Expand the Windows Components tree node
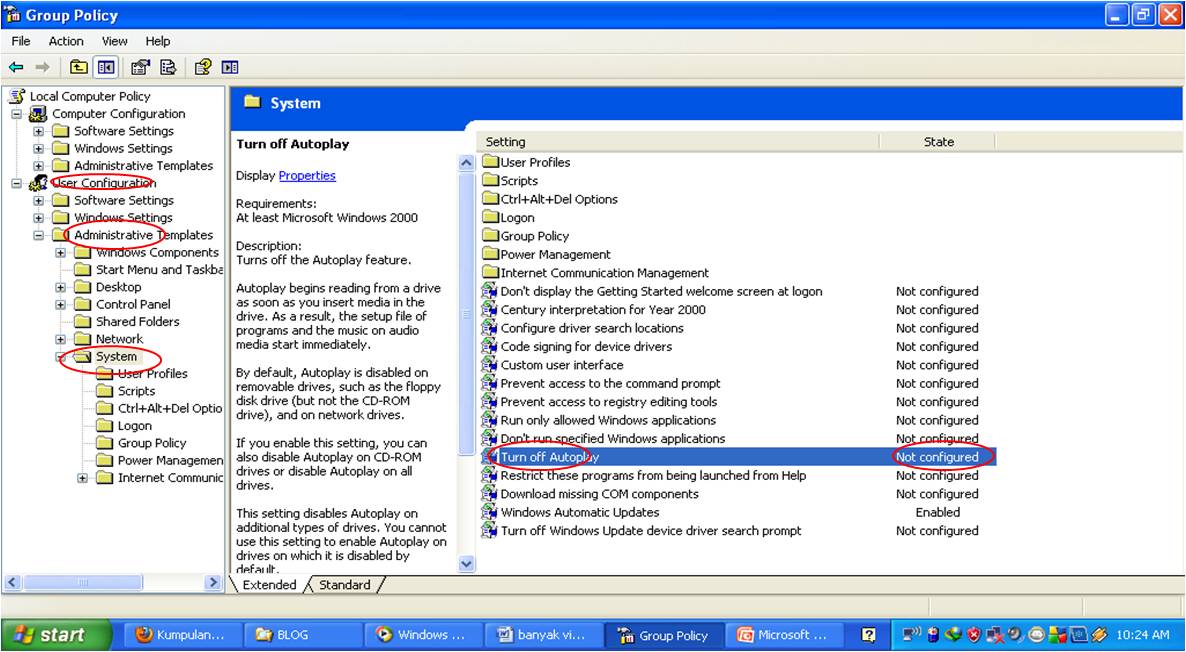The image size is (1186, 652). (x=61, y=253)
